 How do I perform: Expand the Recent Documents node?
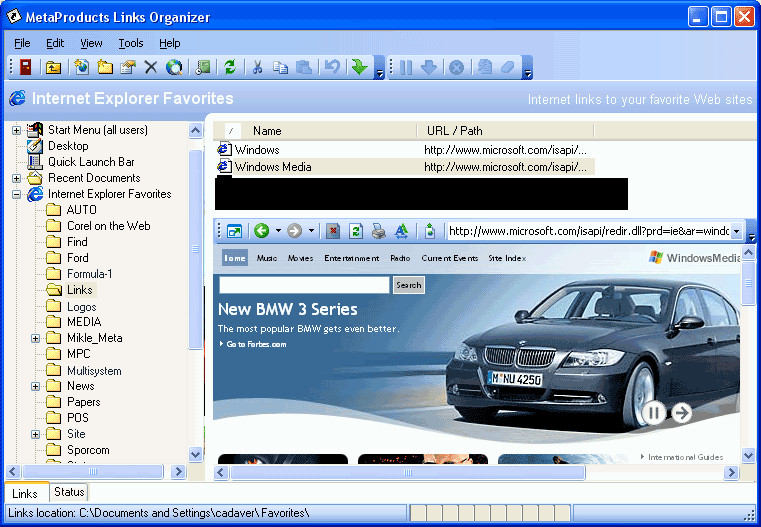point(17,178)
